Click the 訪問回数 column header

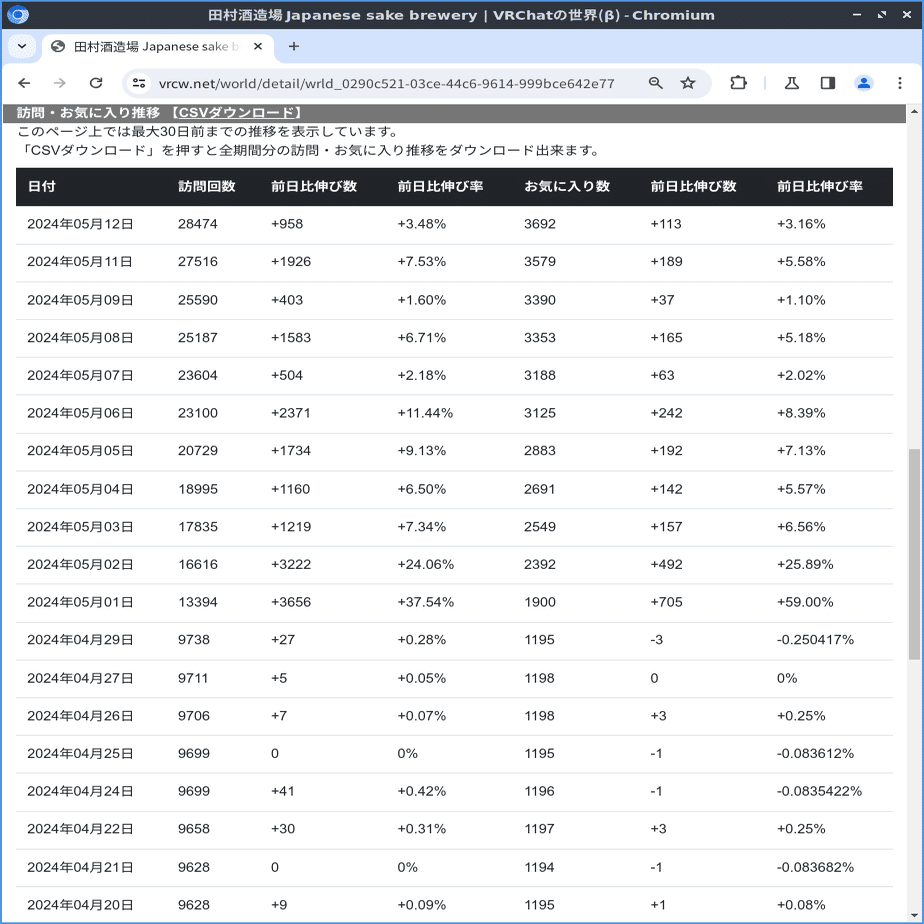[207, 187]
